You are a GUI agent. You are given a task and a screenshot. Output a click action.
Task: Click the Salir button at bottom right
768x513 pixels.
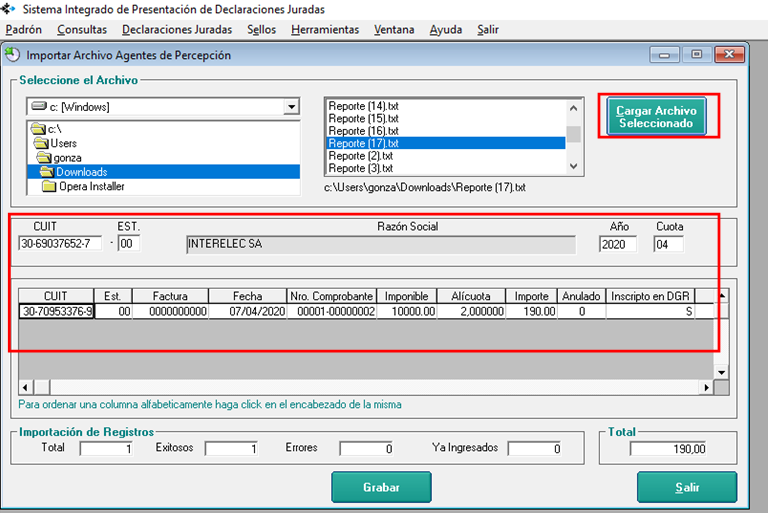(x=686, y=488)
